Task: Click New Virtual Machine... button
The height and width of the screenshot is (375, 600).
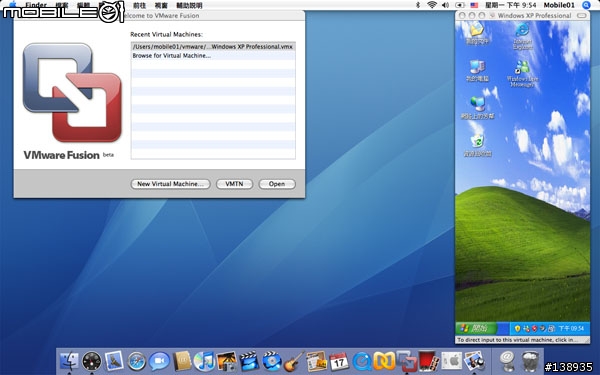Action: tap(170, 184)
